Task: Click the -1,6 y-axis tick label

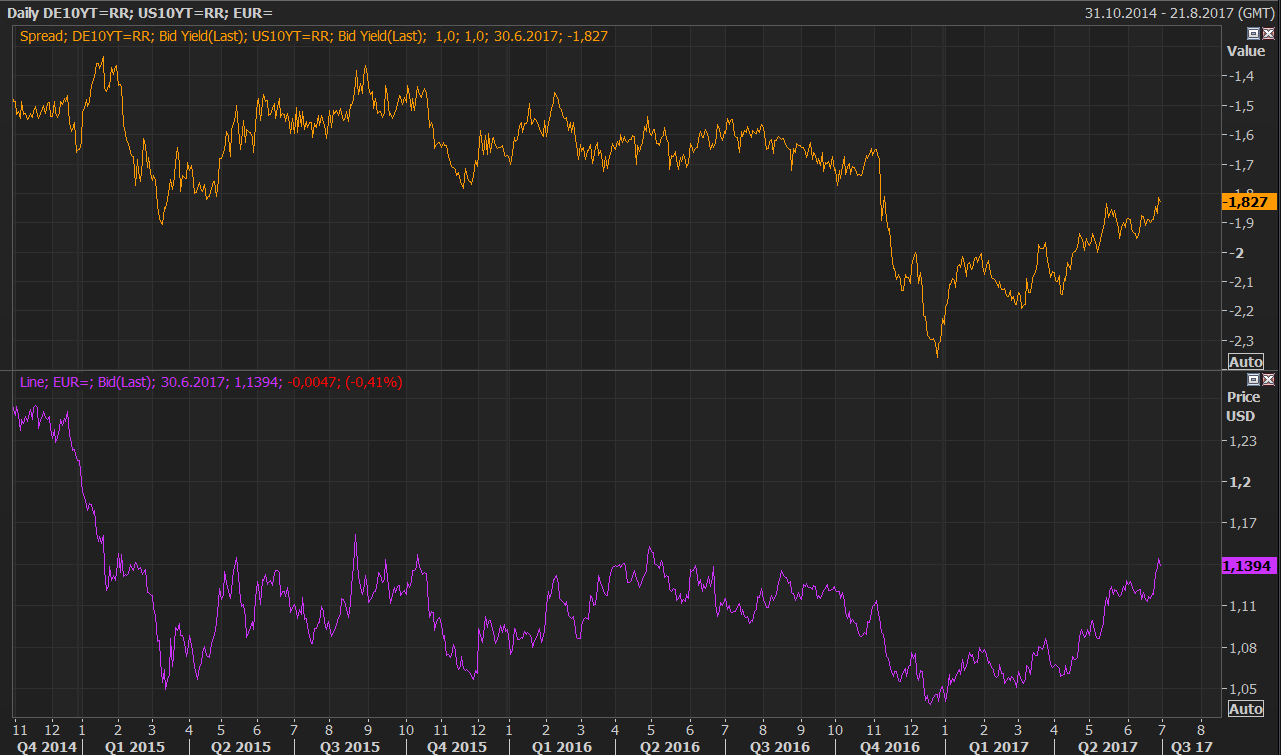Action: tap(1243, 135)
